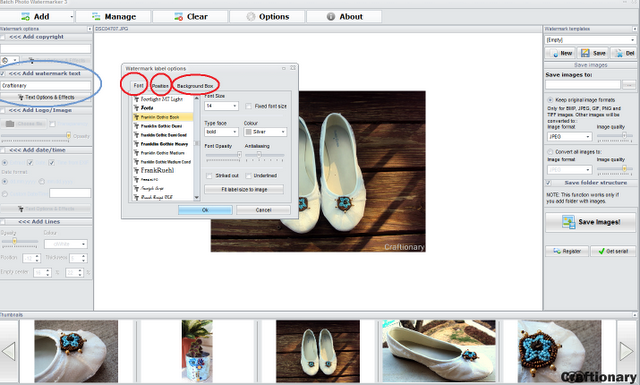The height and width of the screenshot is (385, 640).
Task: Open the lines Colour dropdown
Action: tap(65, 244)
